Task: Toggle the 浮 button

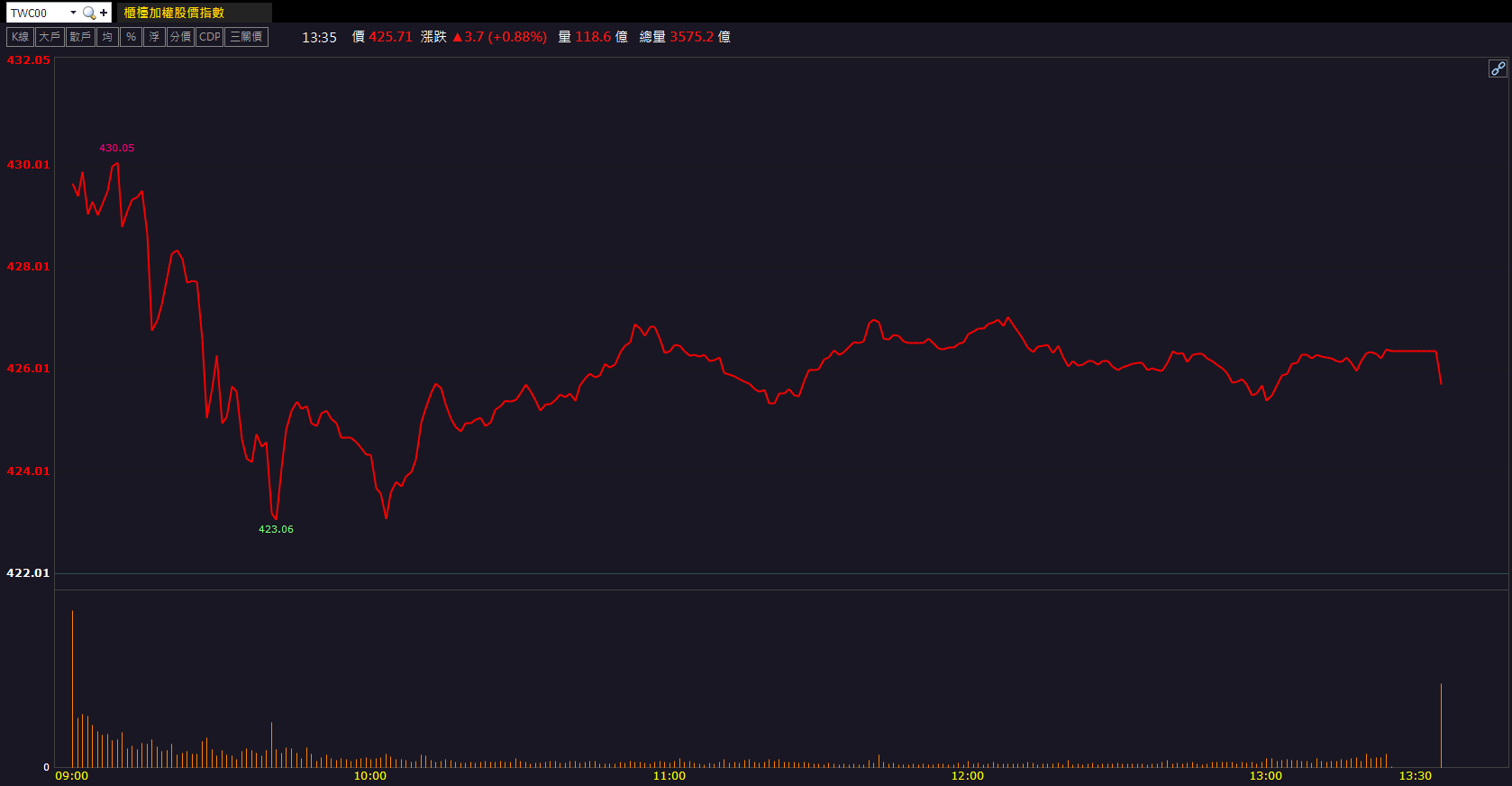Action: point(154,37)
